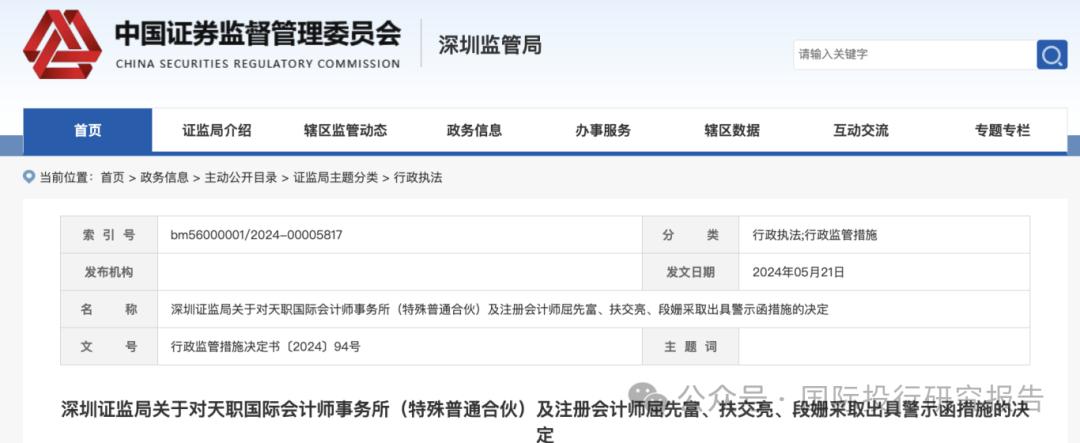Follow the 政务信息 breadcrumb link
Viewport: 1080px width, 443px height.
click(x=164, y=178)
